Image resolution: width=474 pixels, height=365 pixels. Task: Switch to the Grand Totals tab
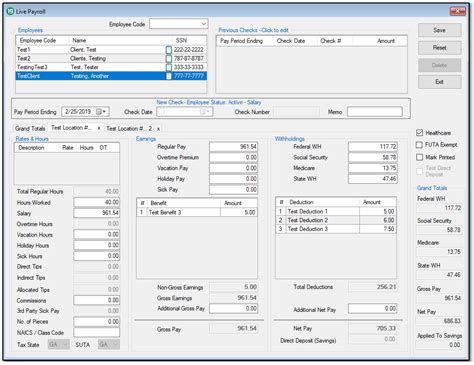pos(30,128)
